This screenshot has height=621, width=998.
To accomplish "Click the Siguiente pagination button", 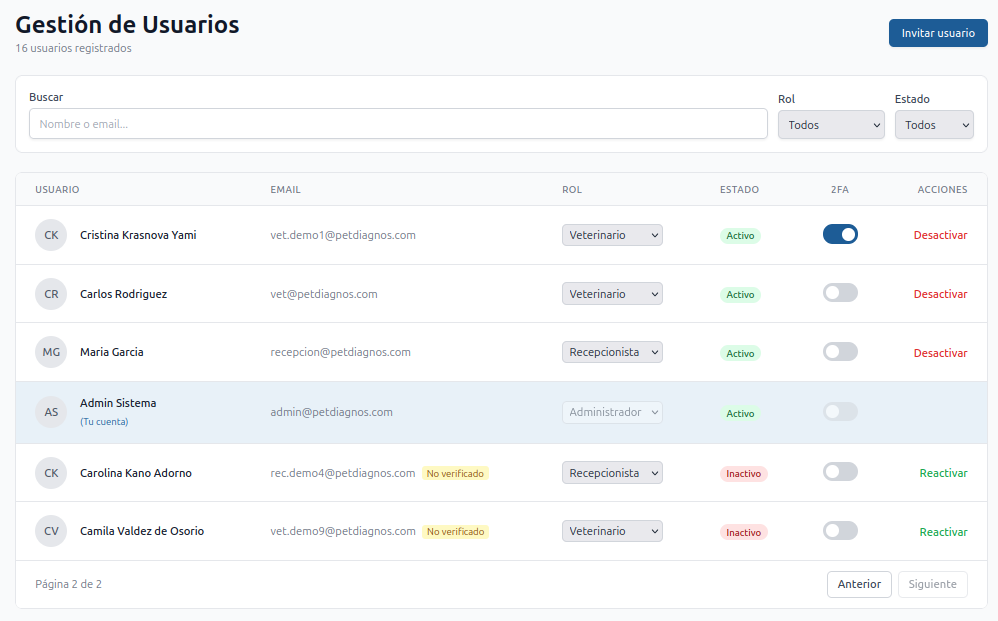I will [x=932, y=584].
